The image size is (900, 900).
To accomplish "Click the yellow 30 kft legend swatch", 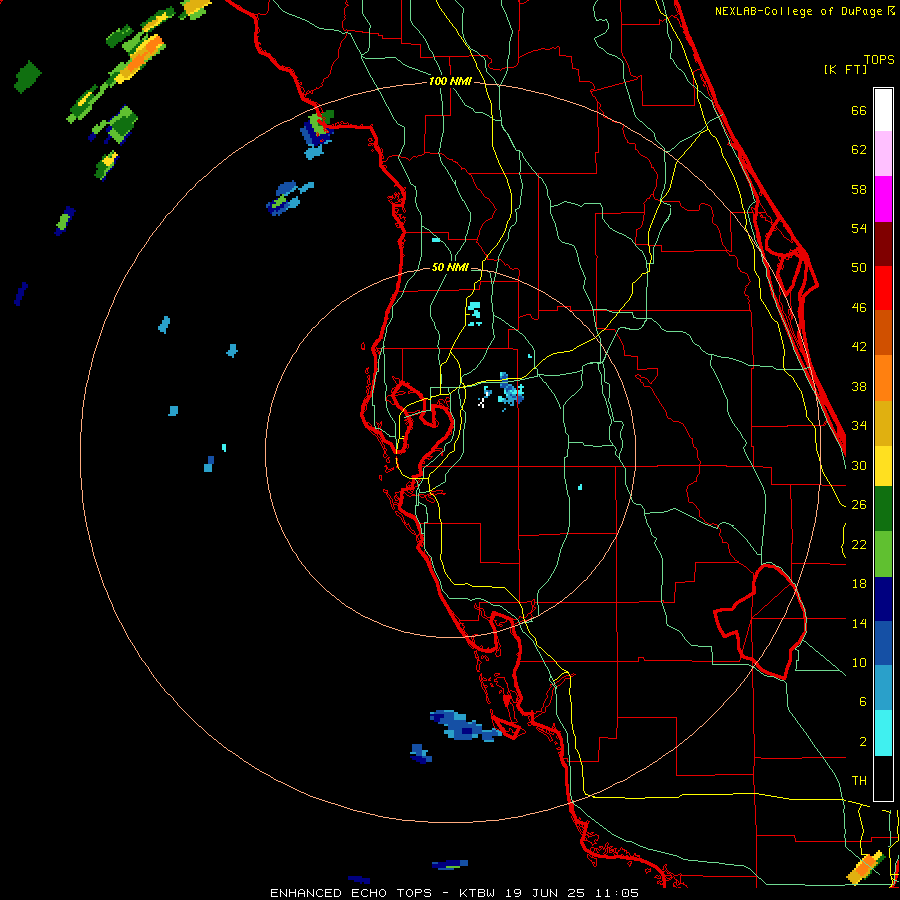I will click(x=883, y=466).
